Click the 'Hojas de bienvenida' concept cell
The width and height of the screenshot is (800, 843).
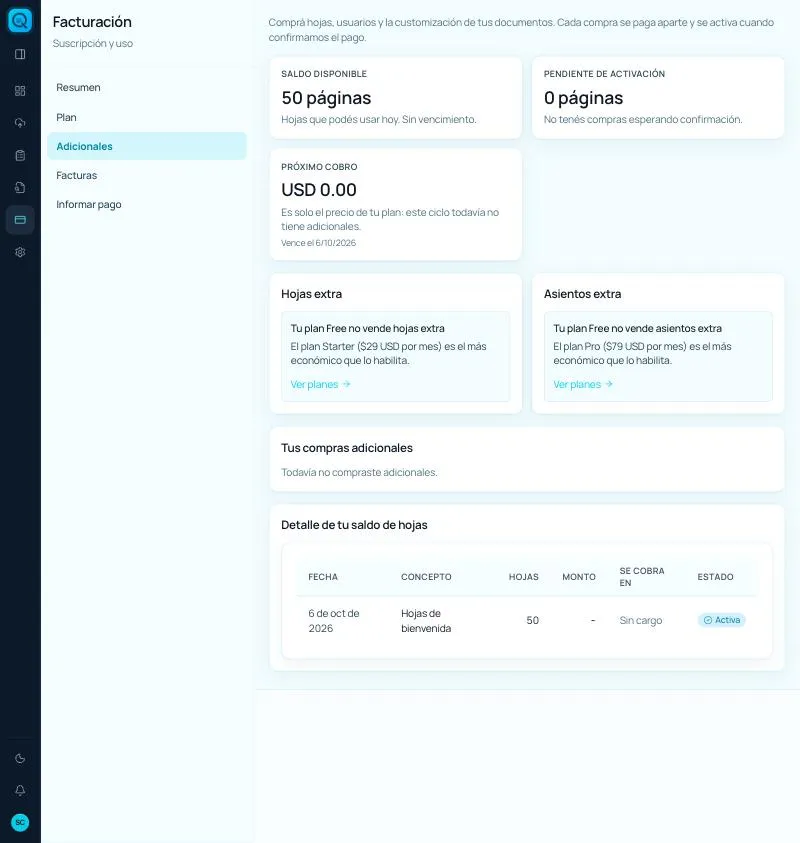[x=426, y=621]
